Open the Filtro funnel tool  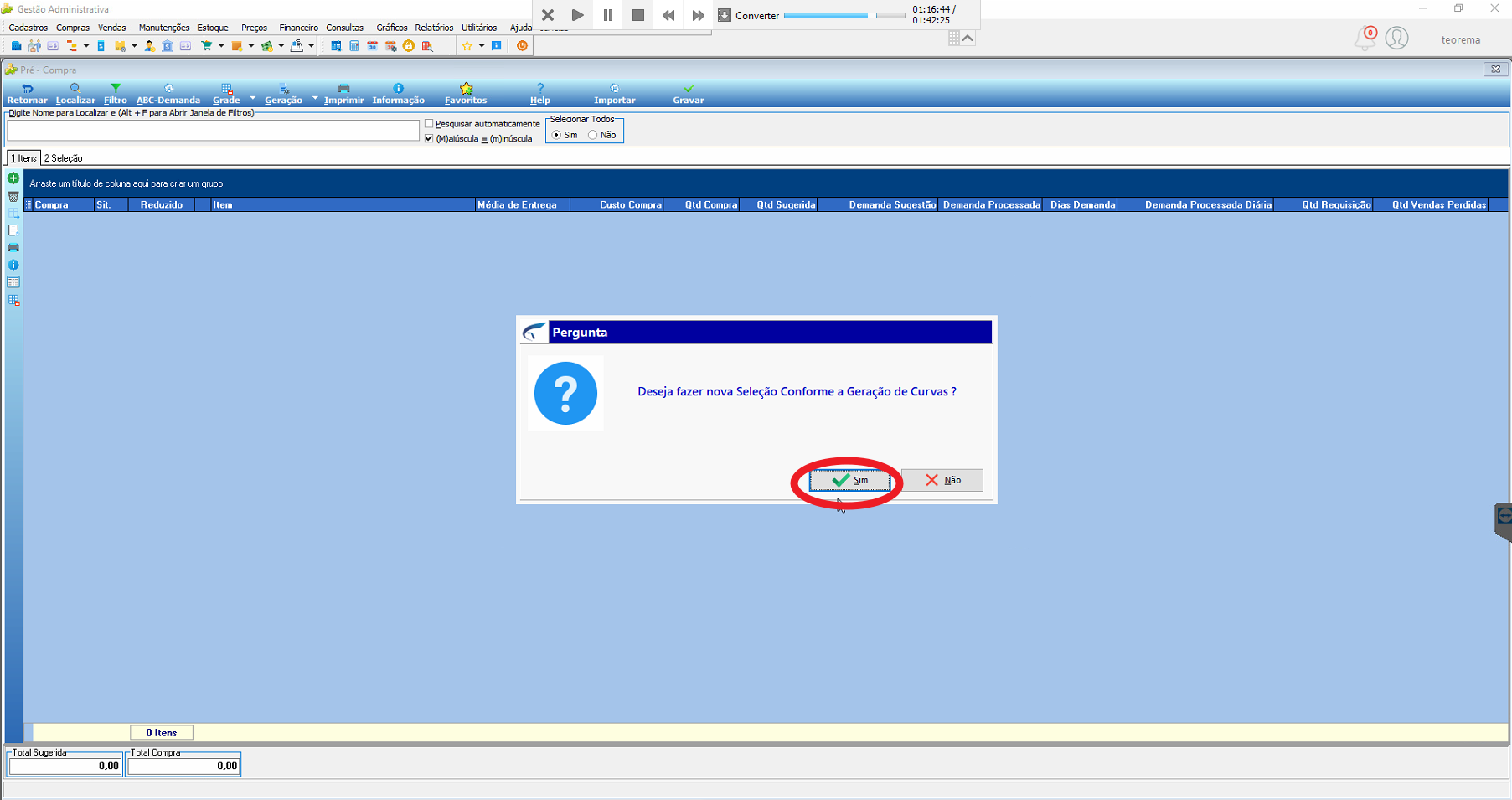116,94
